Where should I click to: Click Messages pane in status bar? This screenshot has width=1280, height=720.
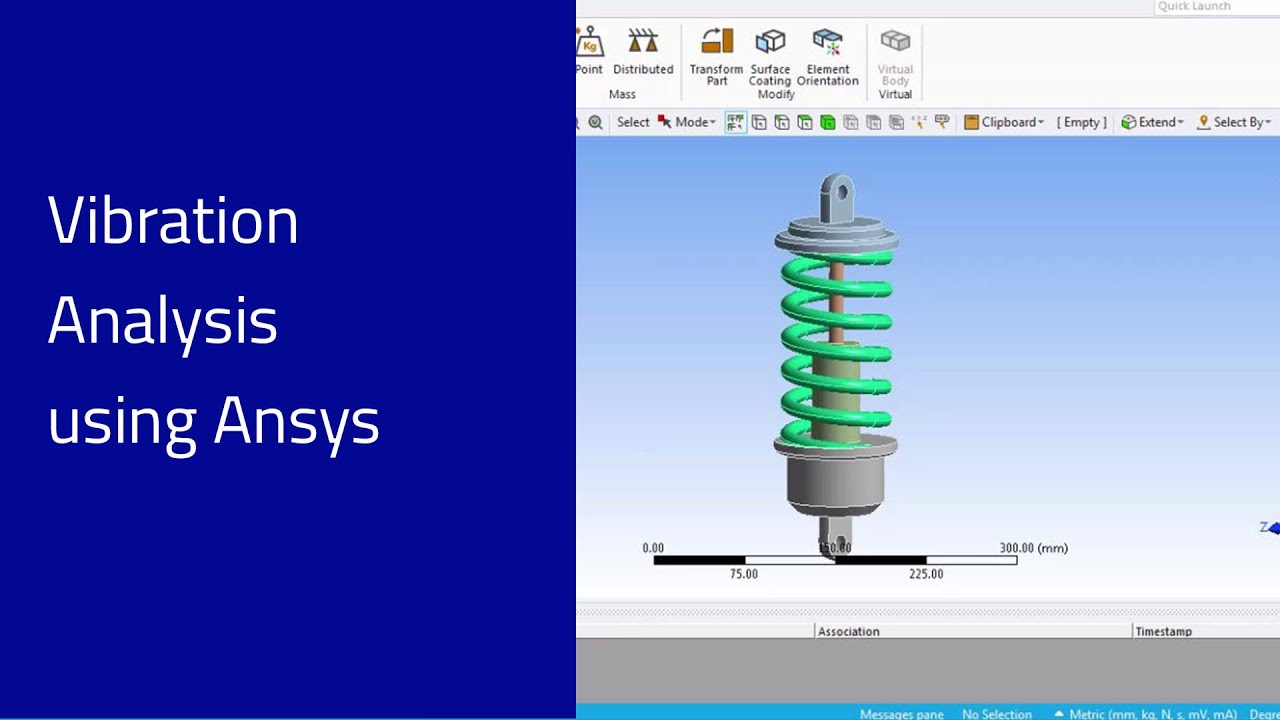[x=901, y=714]
